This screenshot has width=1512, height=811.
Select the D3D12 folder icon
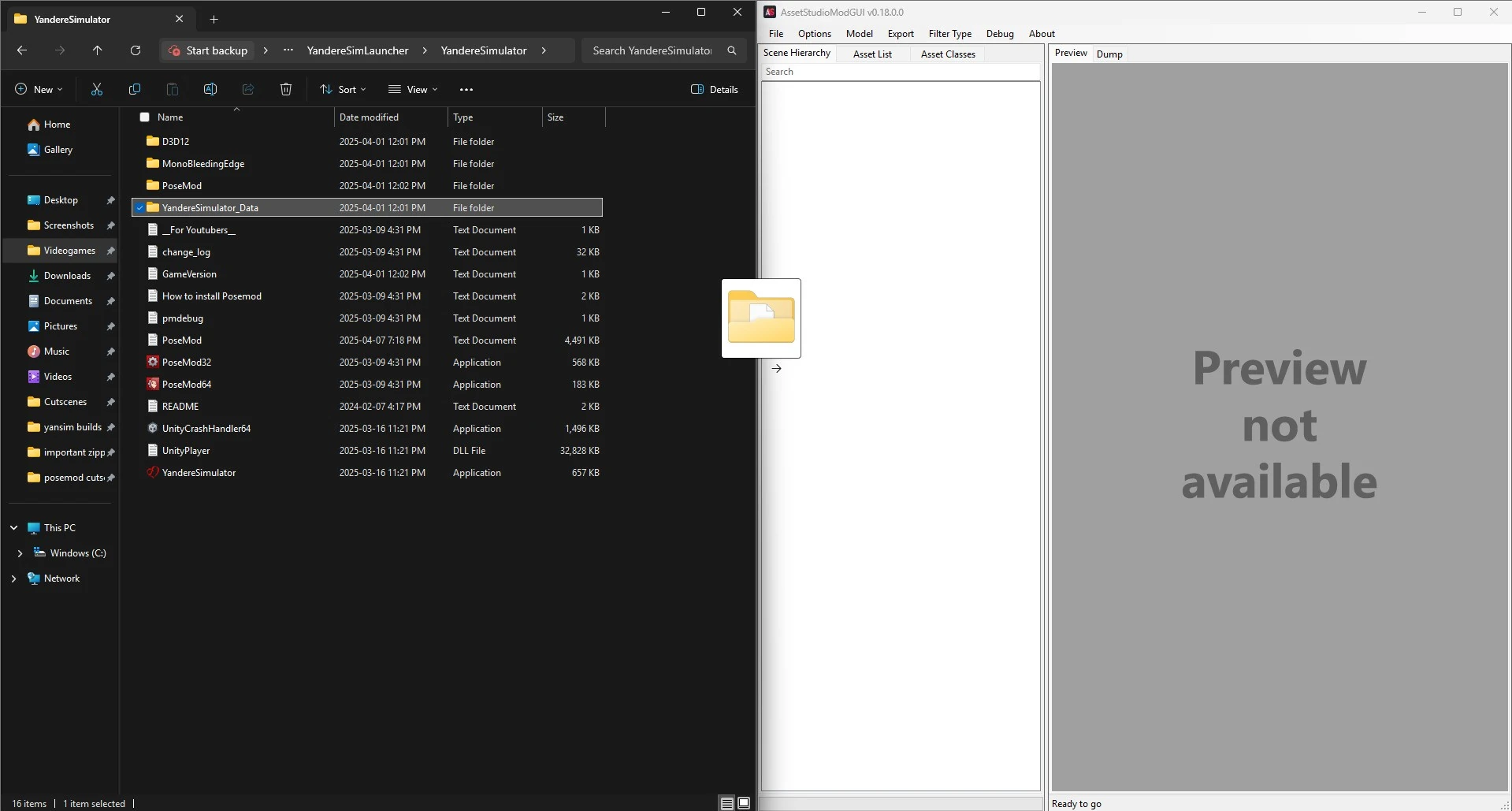tap(153, 142)
